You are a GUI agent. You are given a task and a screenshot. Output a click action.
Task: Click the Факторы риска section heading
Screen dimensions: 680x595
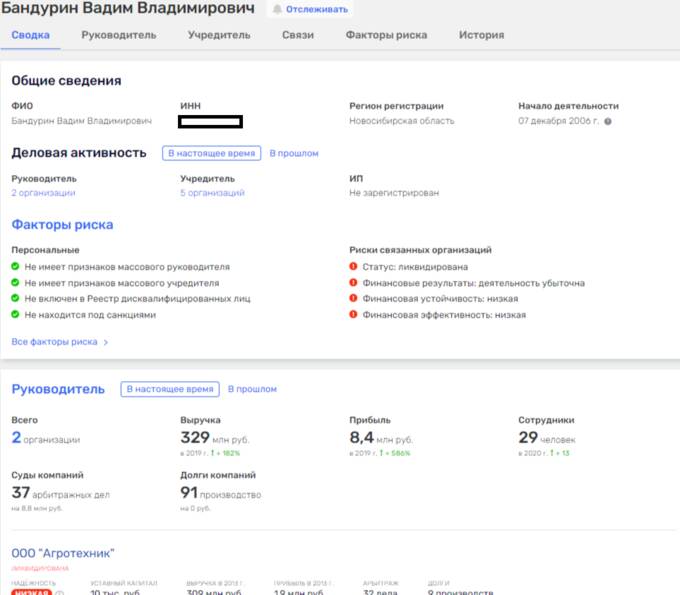coord(62,225)
